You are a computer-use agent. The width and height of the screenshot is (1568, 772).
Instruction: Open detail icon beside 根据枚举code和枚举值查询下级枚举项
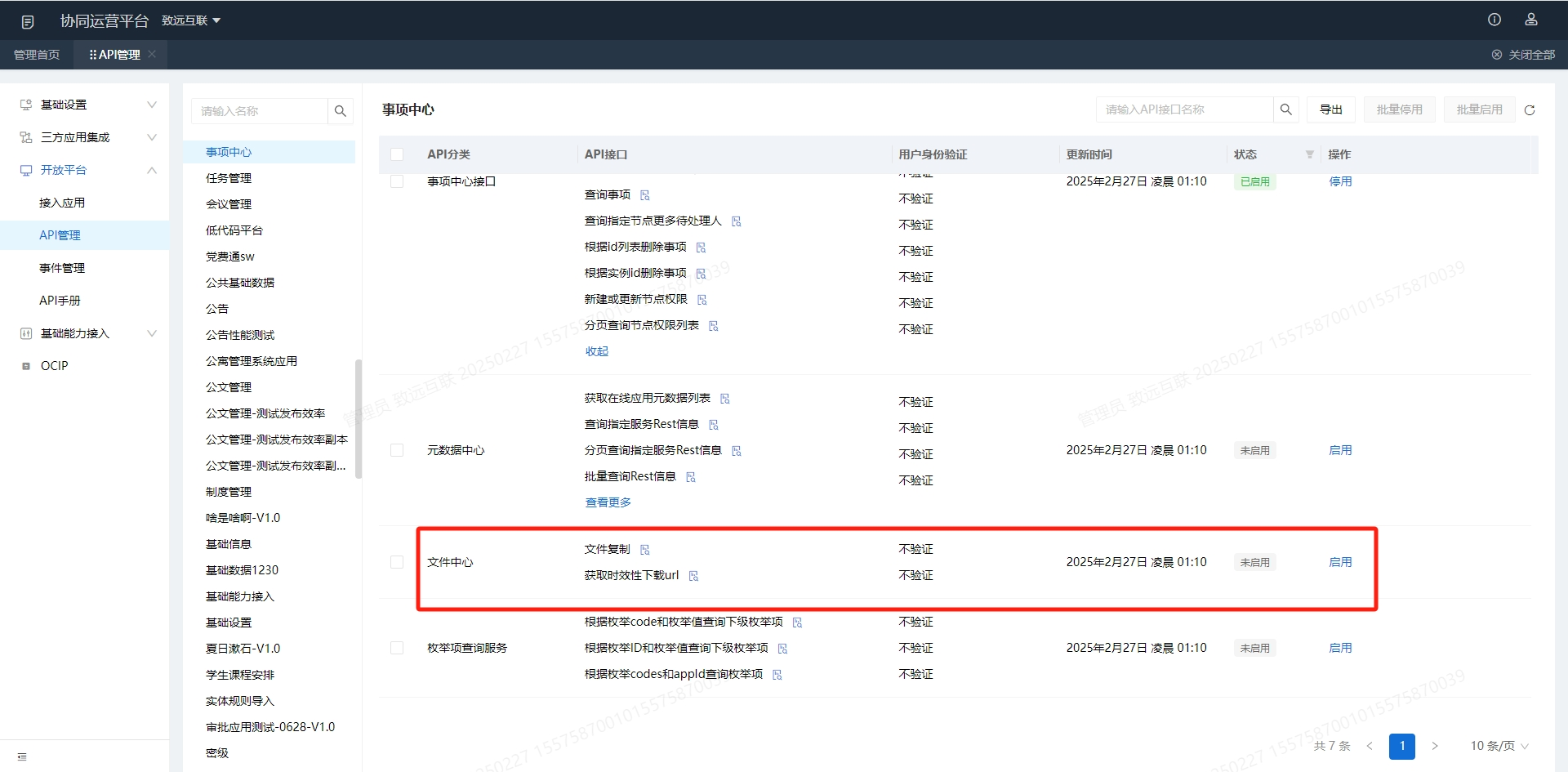798,623
